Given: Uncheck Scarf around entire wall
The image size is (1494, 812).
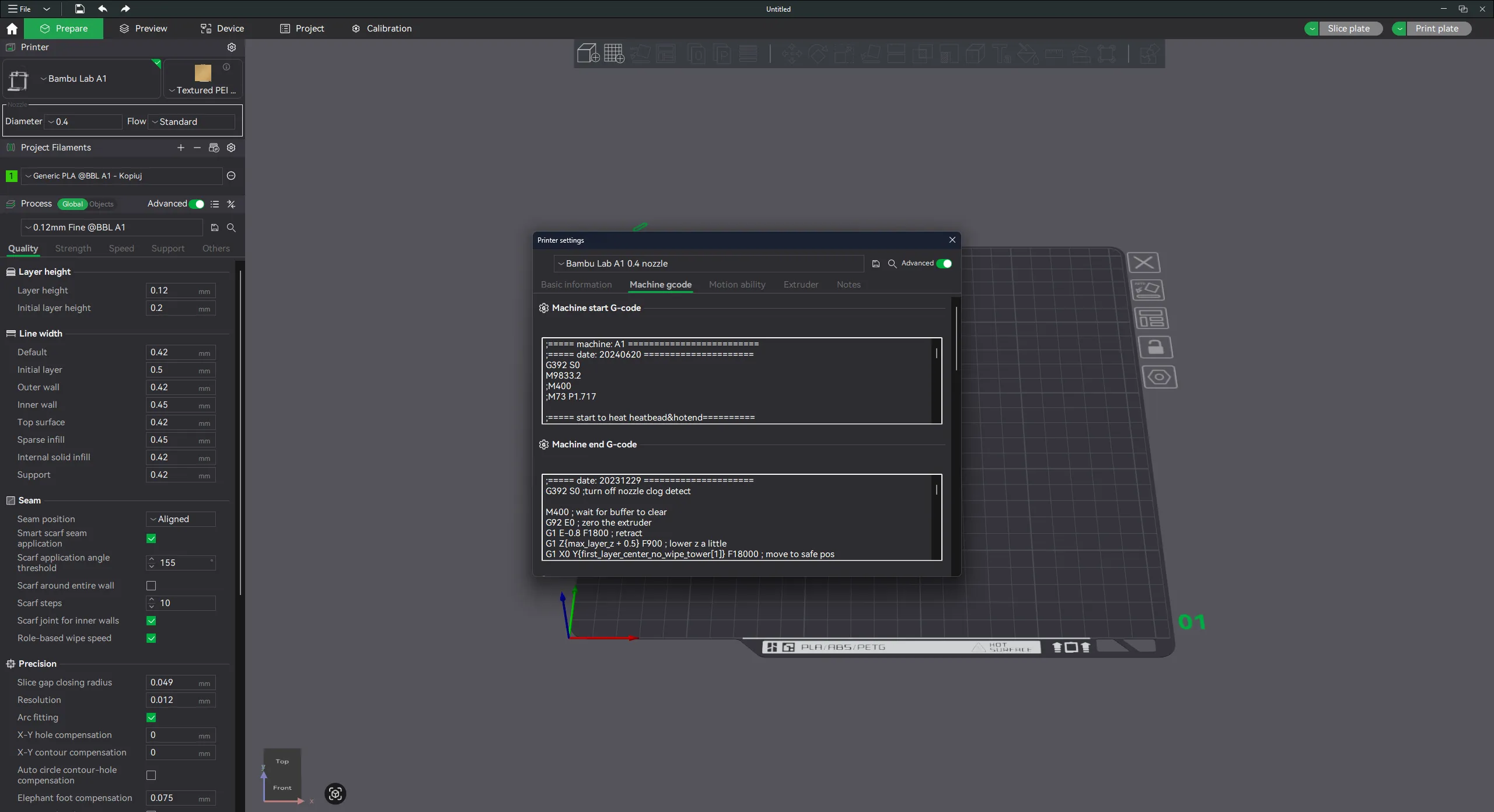Looking at the screenshot, I should [151, 586].
